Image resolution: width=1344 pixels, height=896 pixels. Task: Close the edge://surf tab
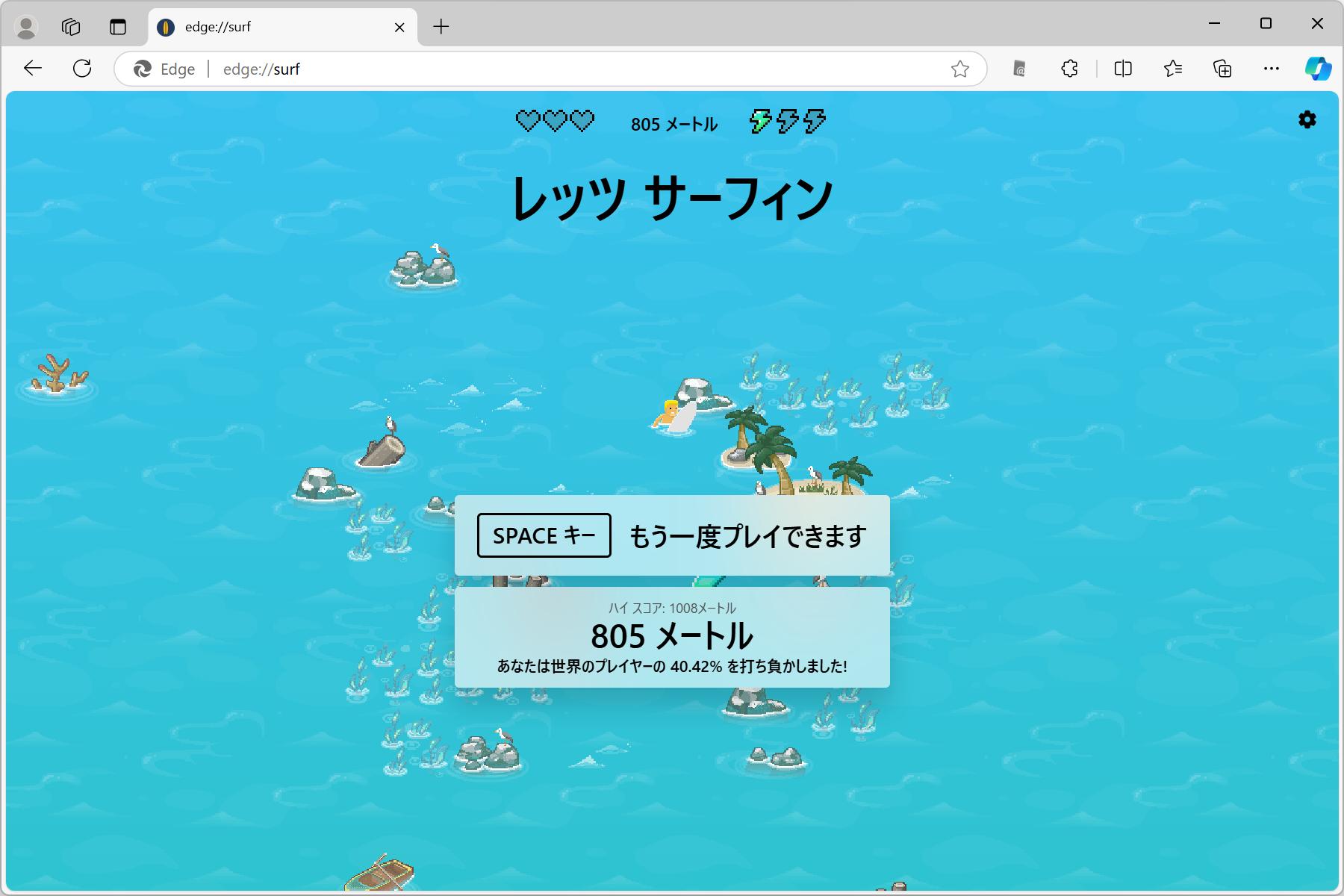coord(399,27)
